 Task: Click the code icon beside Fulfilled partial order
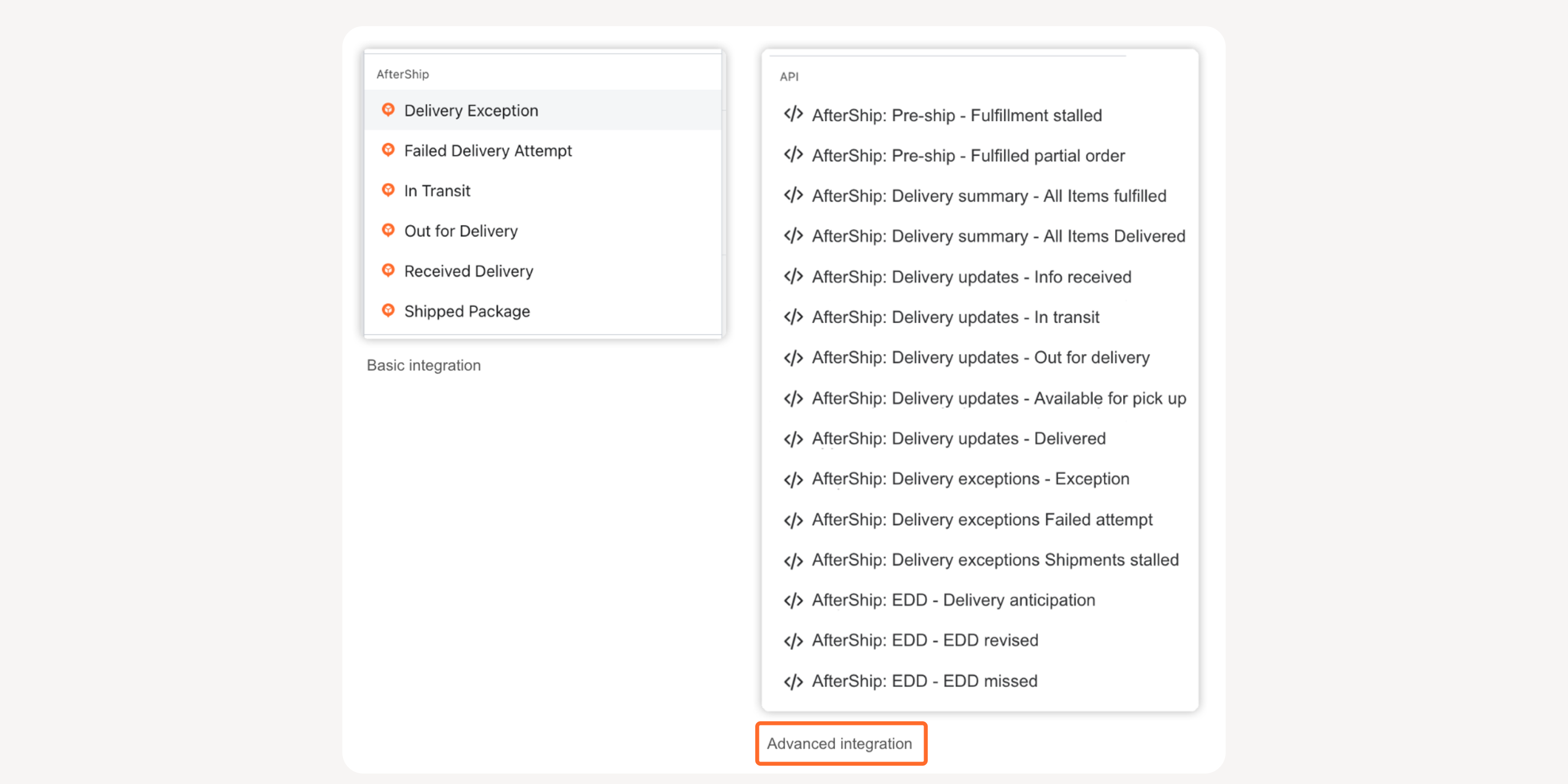tap(793, 155)
